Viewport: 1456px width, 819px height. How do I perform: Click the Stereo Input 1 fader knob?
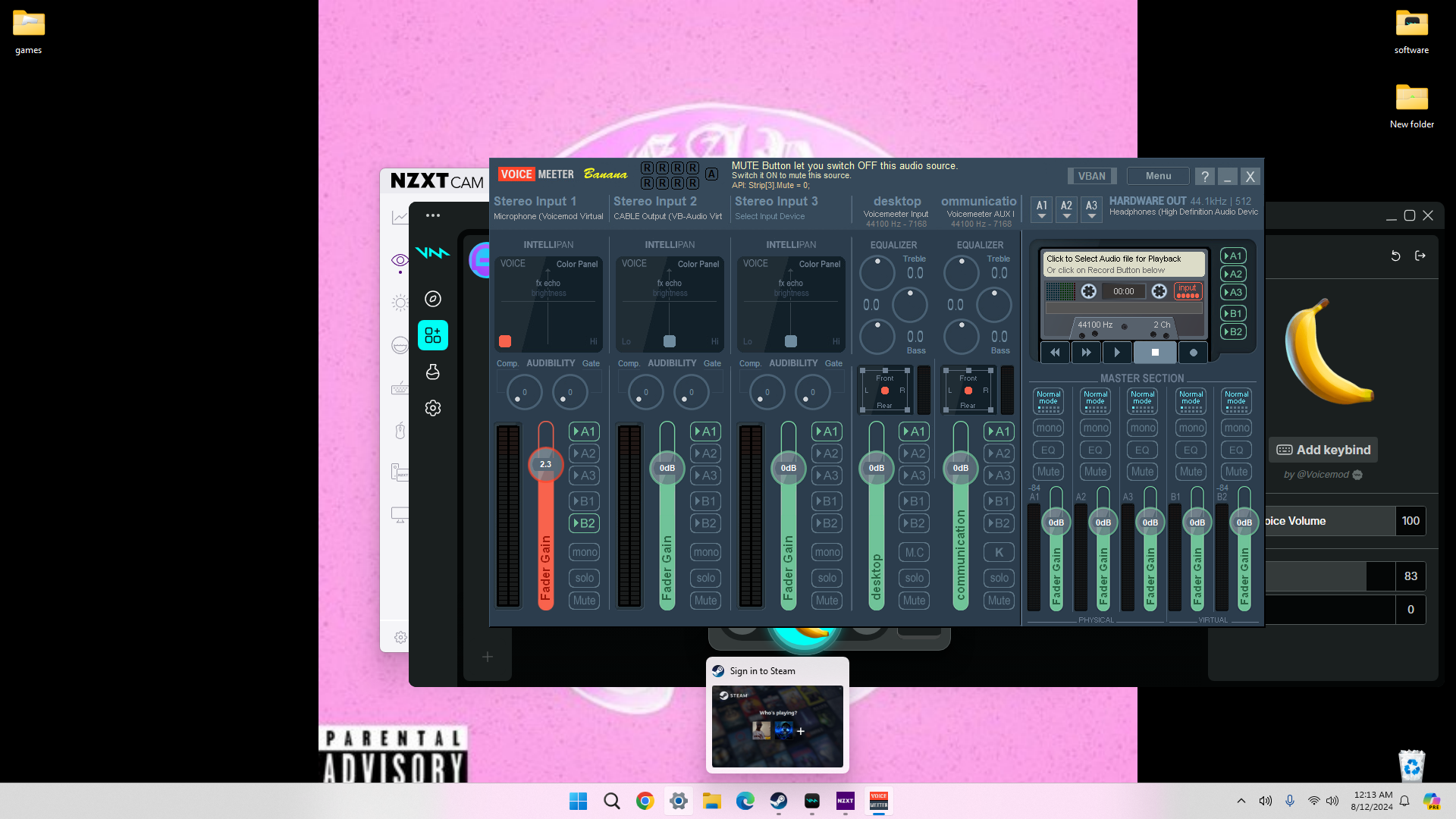point(545,464)
